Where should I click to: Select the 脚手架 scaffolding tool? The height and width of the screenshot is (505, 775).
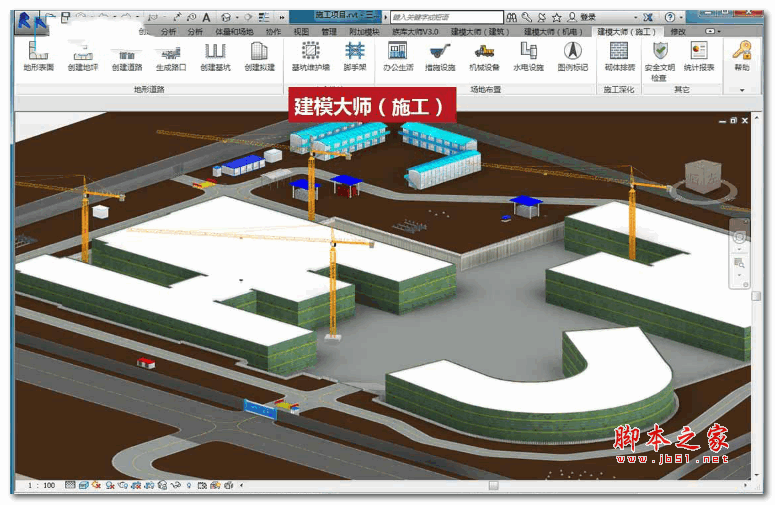pos(355,57)
